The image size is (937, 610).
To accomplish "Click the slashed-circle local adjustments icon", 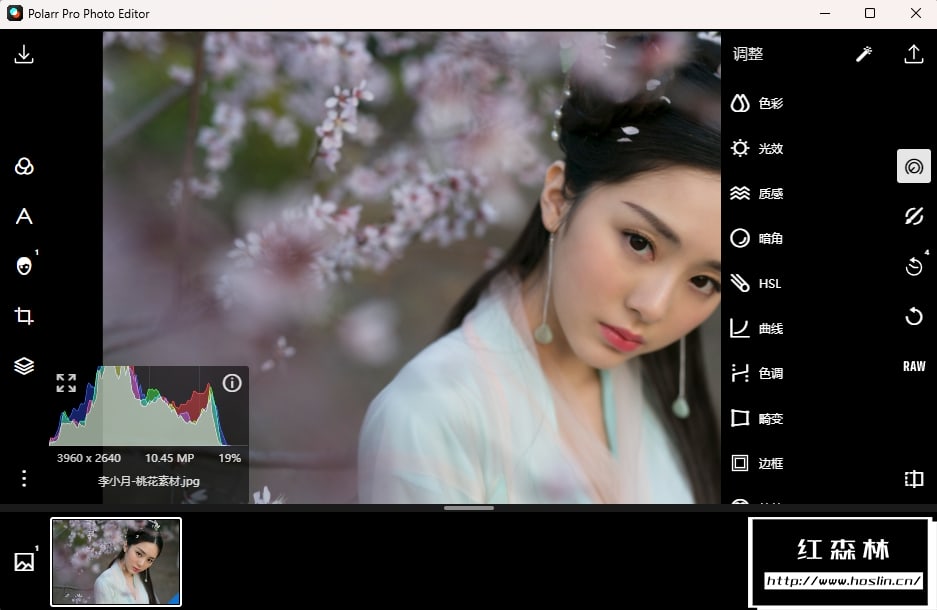I will pos(914,216).
